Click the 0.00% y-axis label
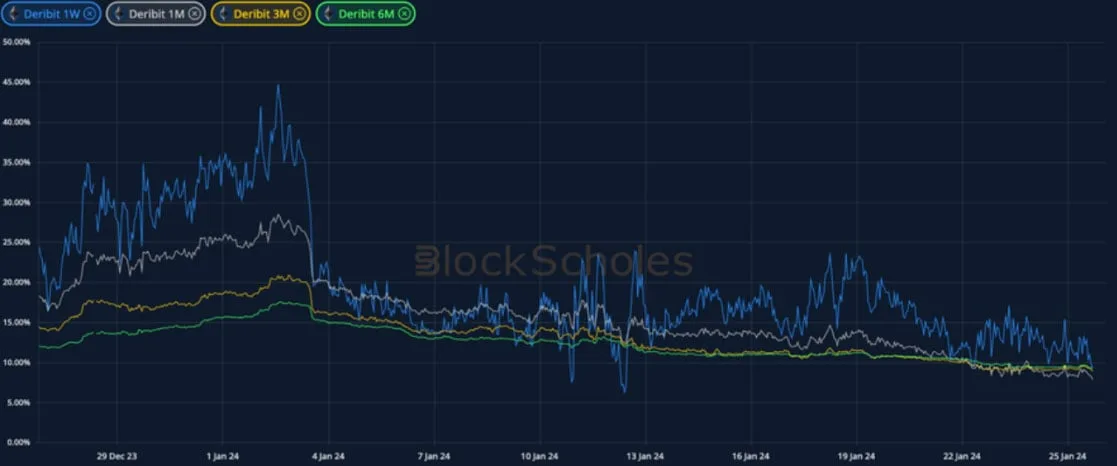 tap(18, 442)
